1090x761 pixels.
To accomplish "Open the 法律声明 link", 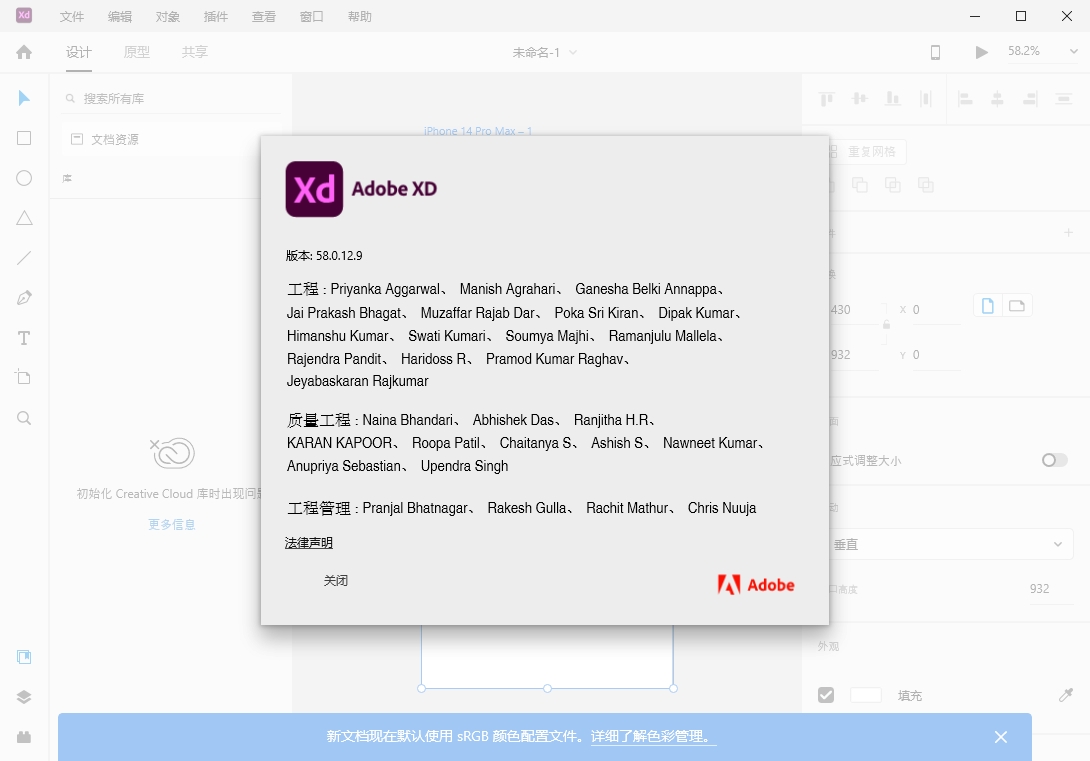I will 309,543.
